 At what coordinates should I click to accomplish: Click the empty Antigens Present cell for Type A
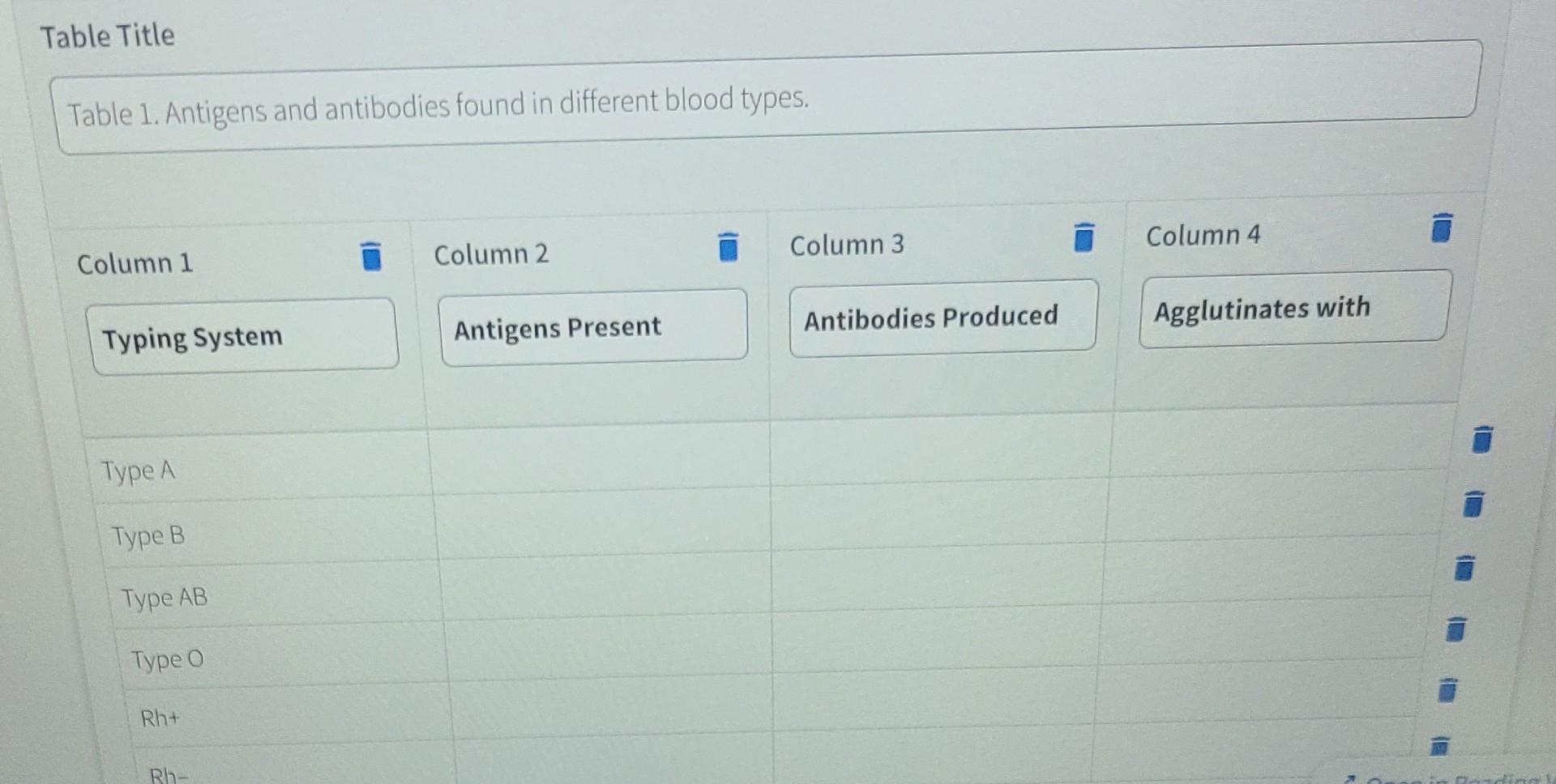600,462
